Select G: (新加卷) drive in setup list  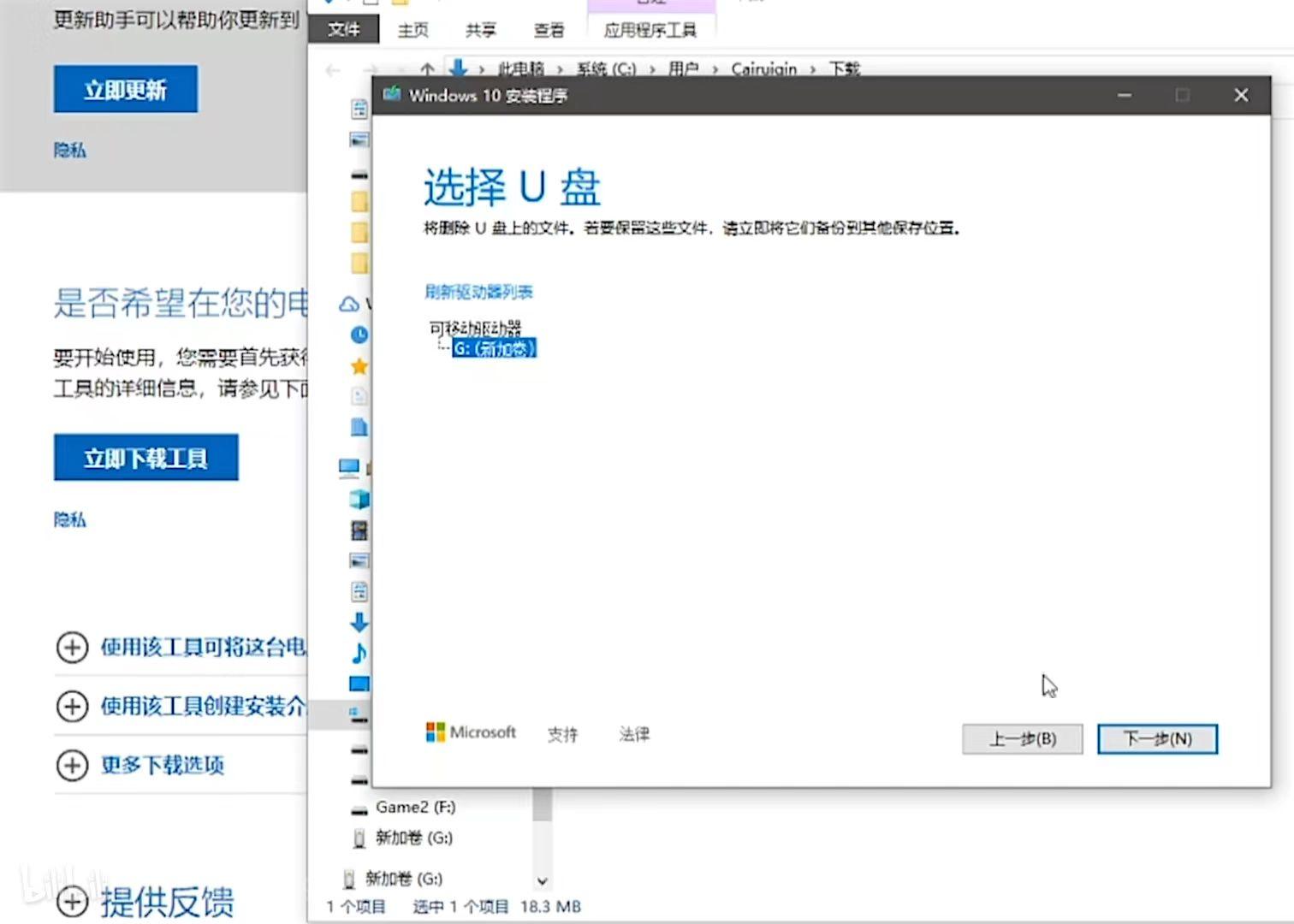tap(494, 348)
